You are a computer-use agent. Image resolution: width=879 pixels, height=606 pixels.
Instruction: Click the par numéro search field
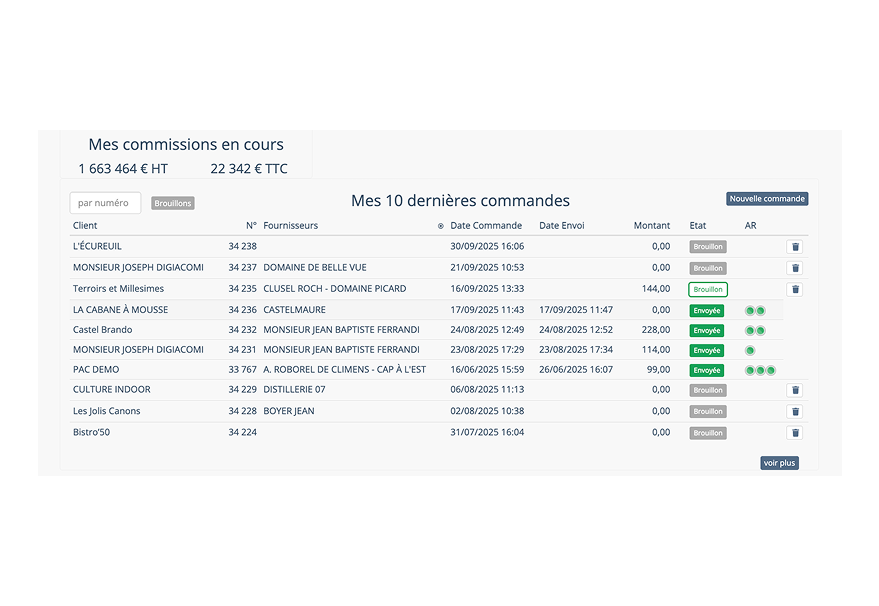click(105, 202)
